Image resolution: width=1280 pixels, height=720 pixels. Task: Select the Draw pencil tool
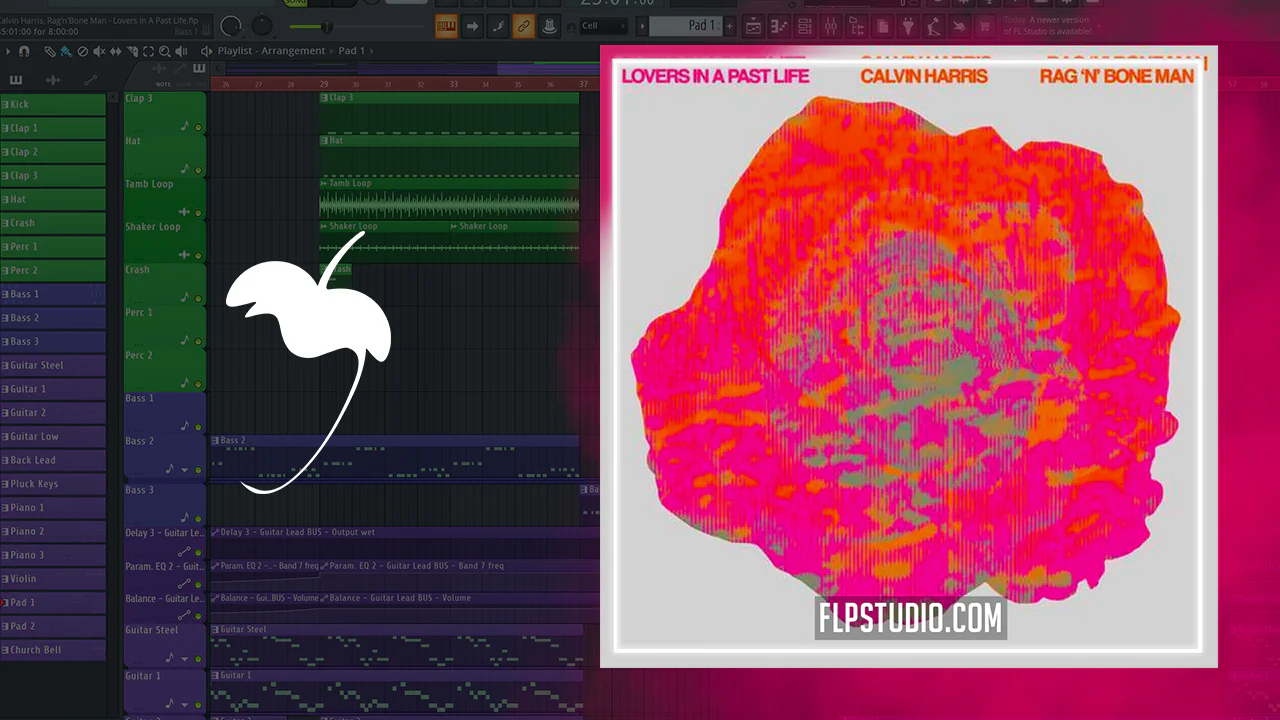click(x=50, y=51)
